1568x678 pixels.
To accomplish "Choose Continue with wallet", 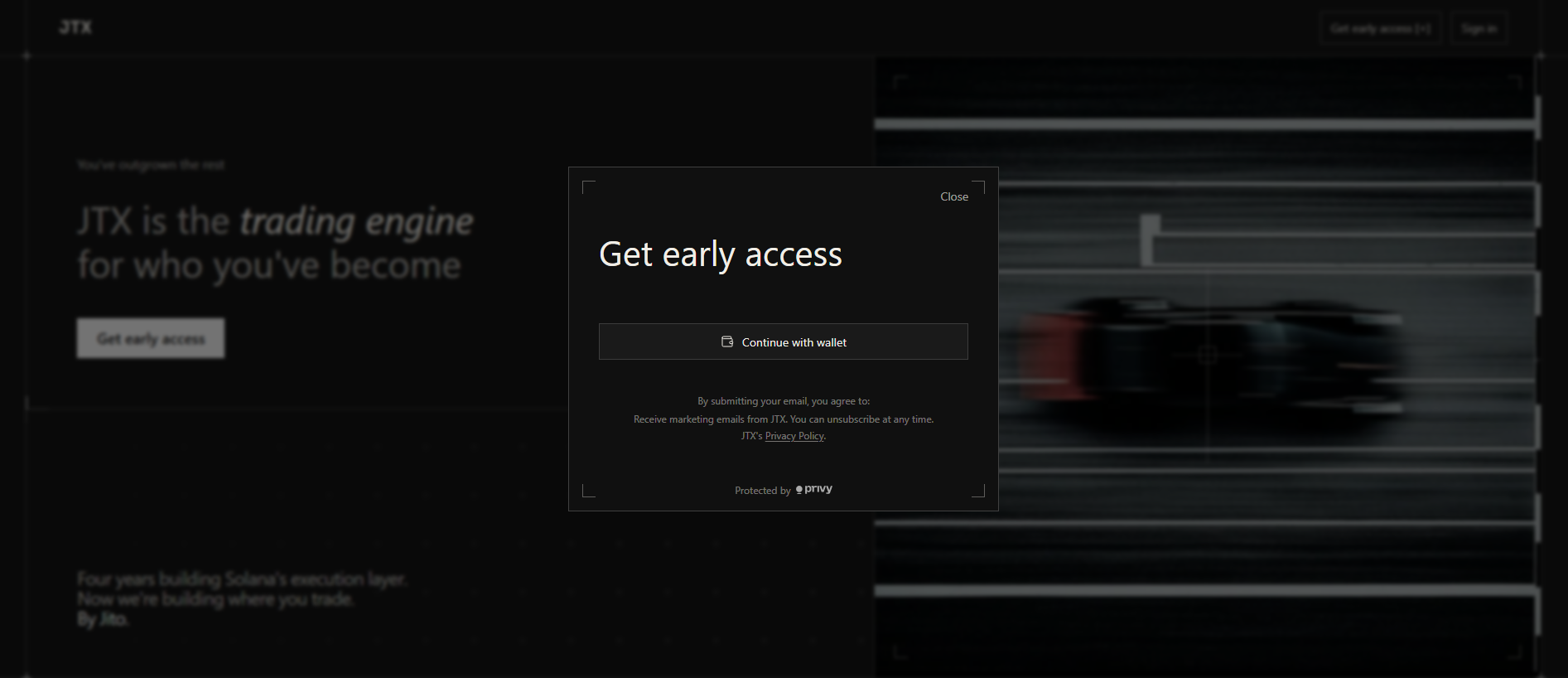I will tap(783, 341).
